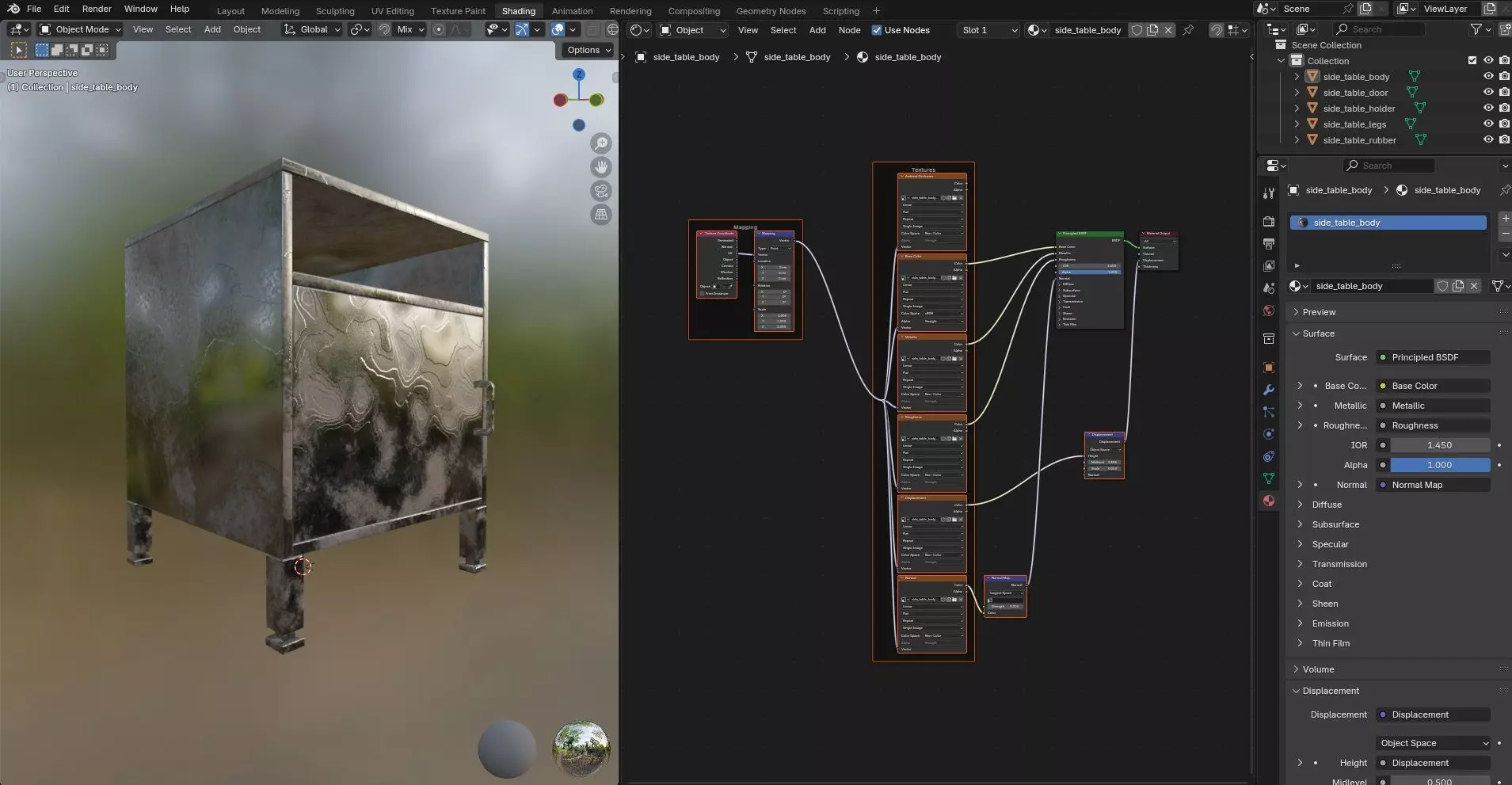Expand side_table_door in outliner
Viewport: 1512px width, 785px height.
1297,93
